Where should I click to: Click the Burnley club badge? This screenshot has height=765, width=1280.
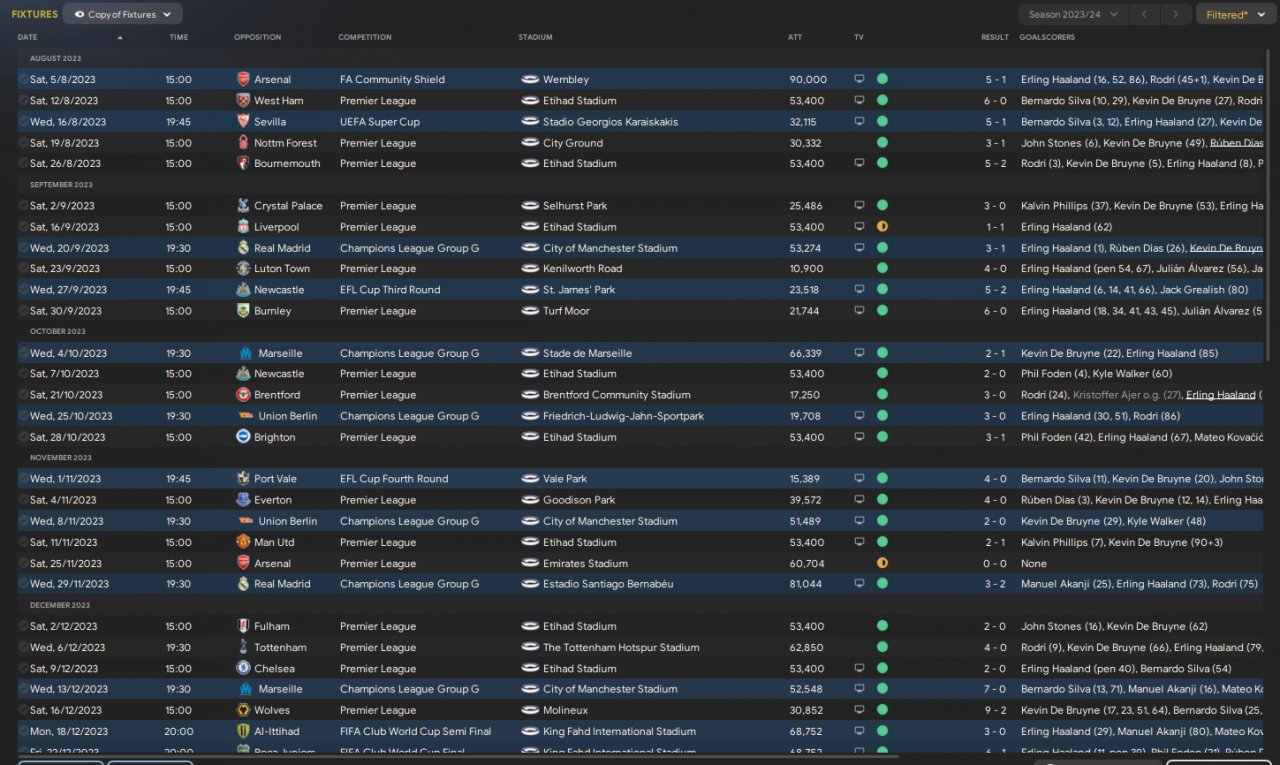coord(243,311)
